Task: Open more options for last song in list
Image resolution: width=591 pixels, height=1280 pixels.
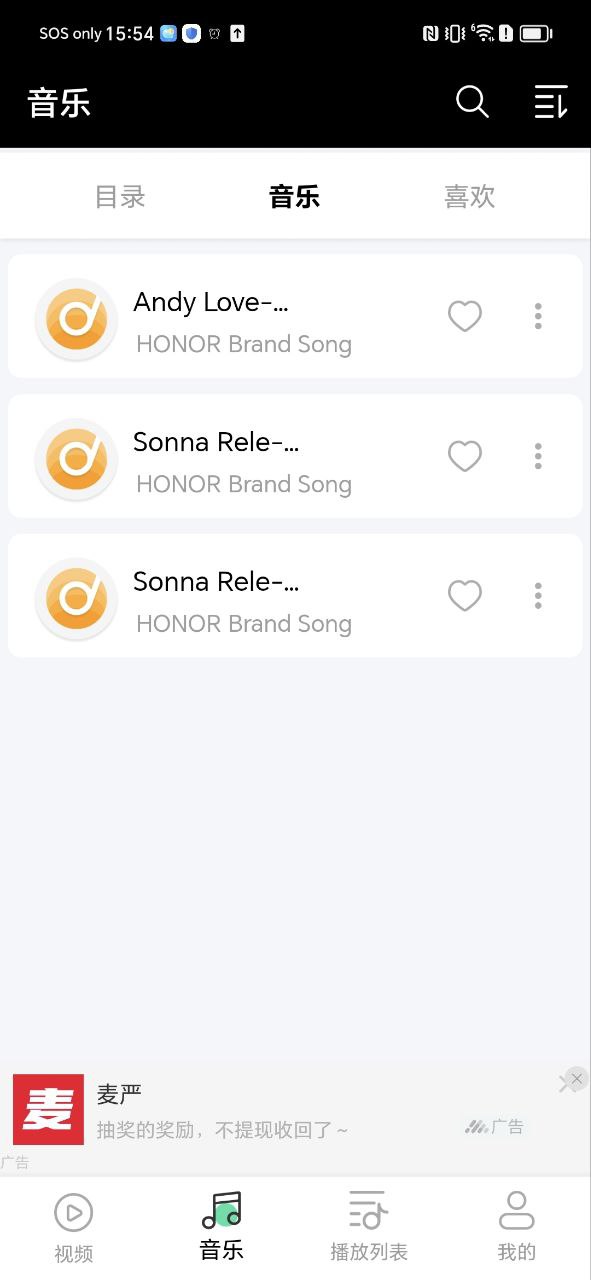Action: [538, 596]
